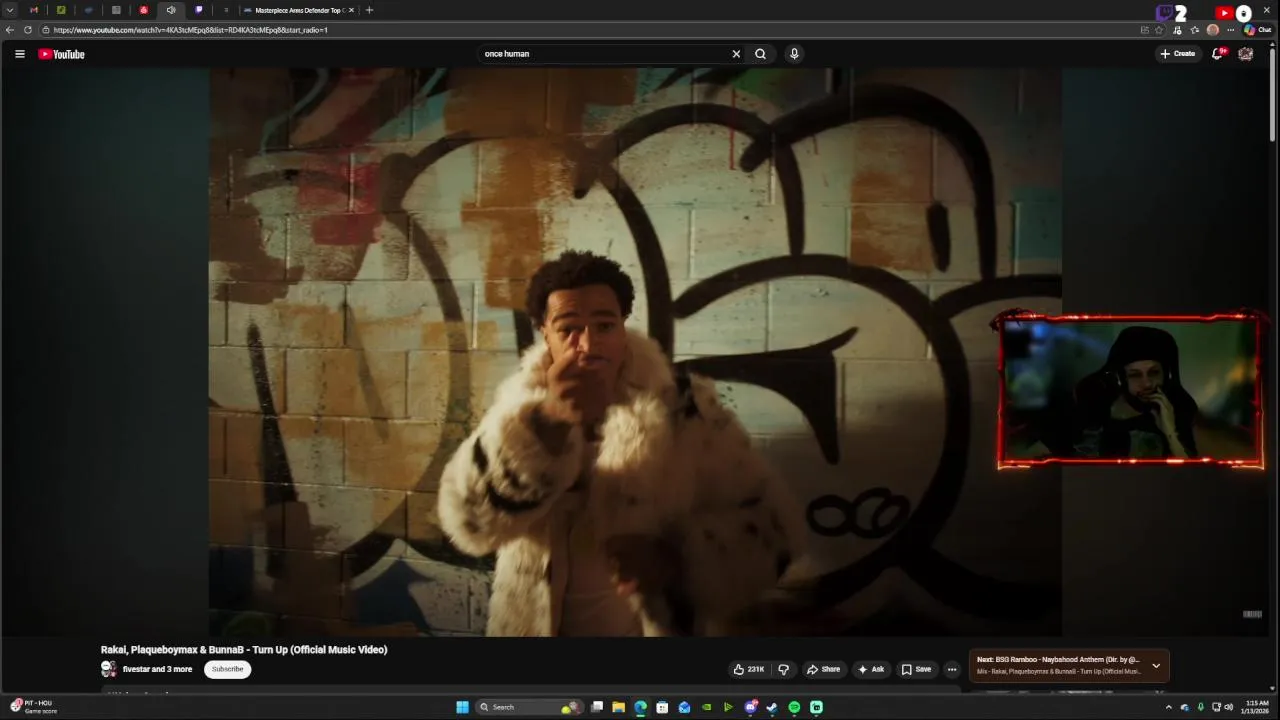Click the Turn Up video title text
Image resolution: width=1280 pixels, height=720 pixels.
click(244, 650)
